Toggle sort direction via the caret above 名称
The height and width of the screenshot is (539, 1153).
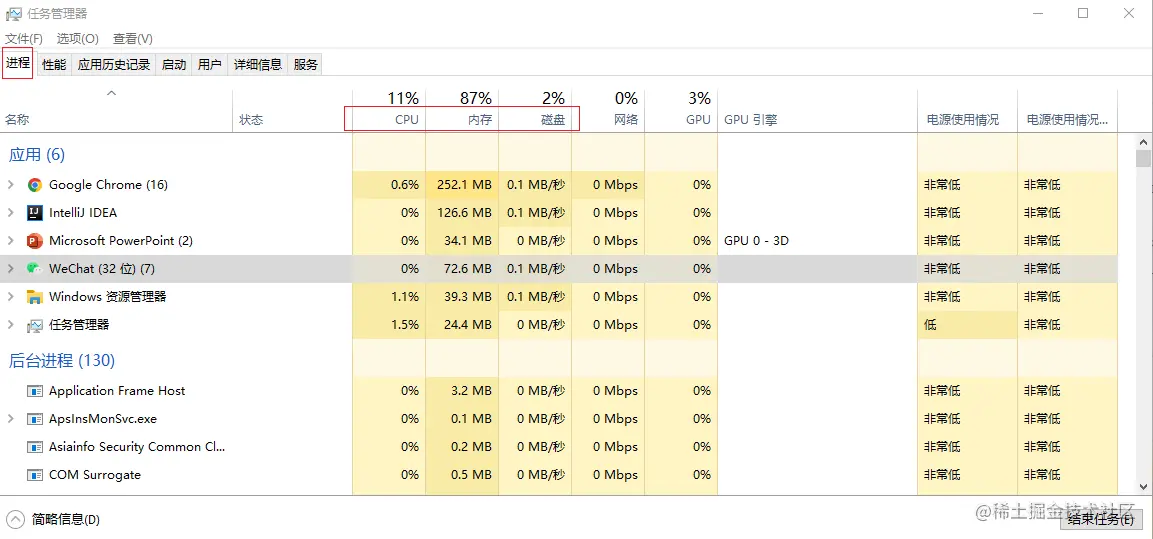click(x=112, y=93)
